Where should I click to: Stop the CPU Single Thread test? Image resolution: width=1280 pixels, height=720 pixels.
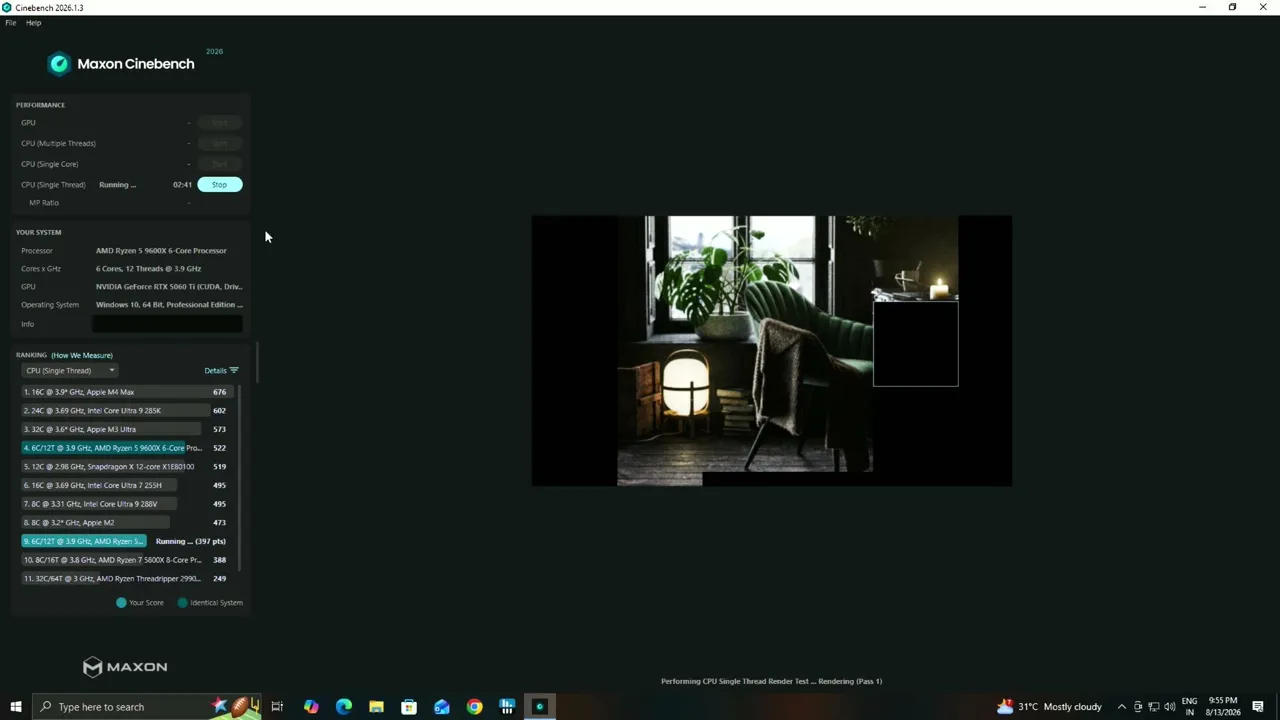coord(219,184)
